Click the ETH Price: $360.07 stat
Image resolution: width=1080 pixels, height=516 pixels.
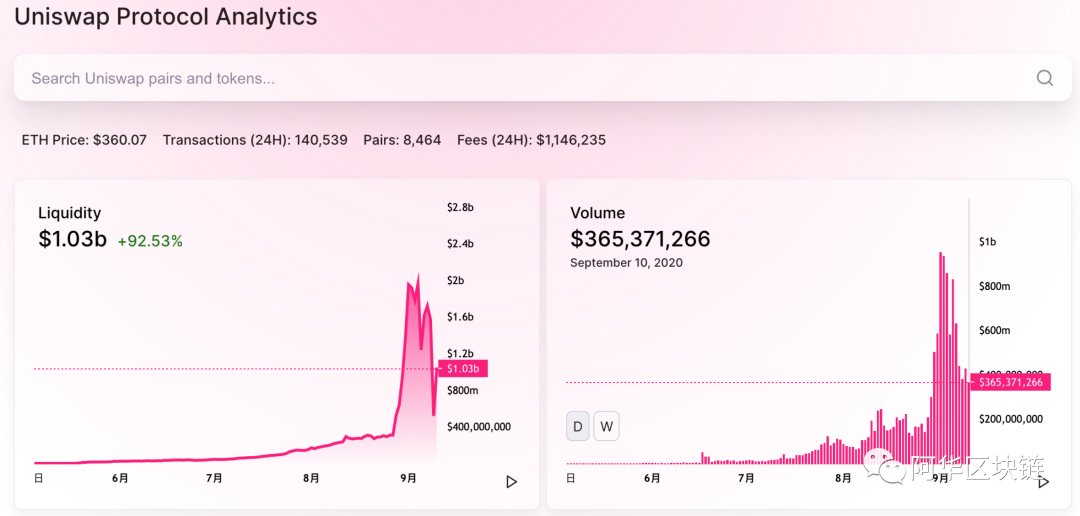click(84, 141)
